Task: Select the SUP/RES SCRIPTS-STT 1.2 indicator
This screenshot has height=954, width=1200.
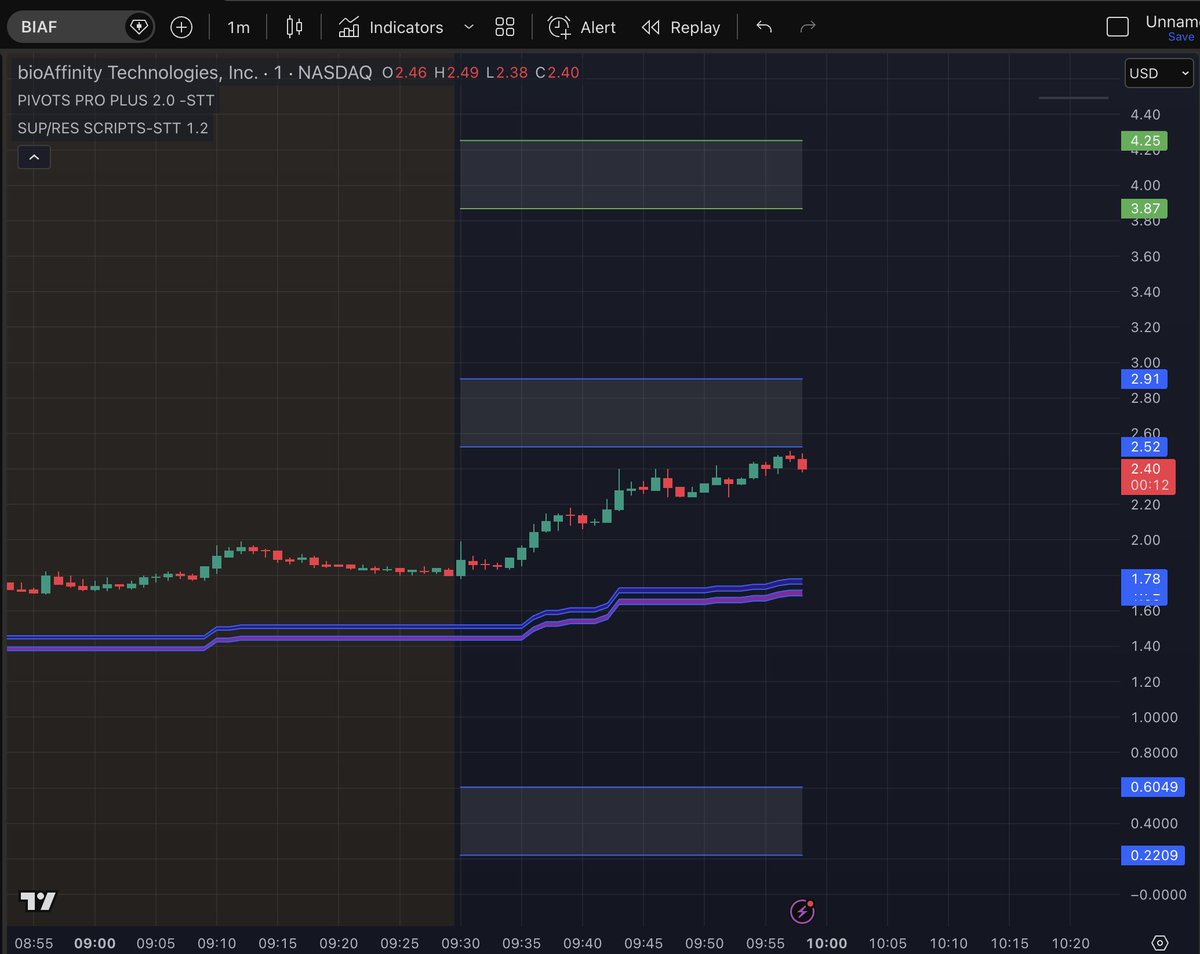Action: pyautogui.click(x=113, y=128)
